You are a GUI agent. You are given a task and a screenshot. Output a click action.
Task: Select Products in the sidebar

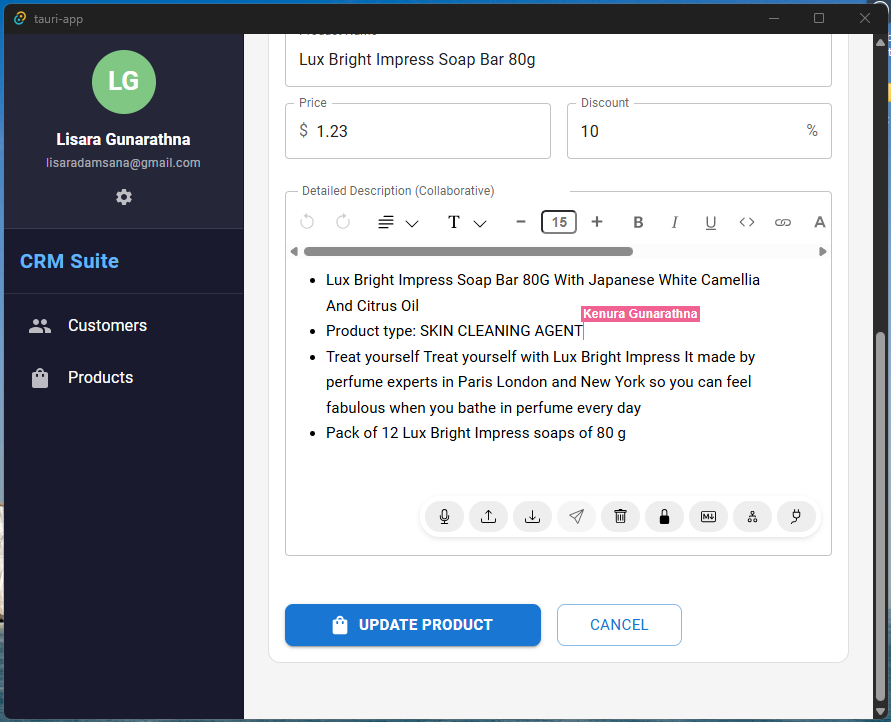[x=100, y=377]
